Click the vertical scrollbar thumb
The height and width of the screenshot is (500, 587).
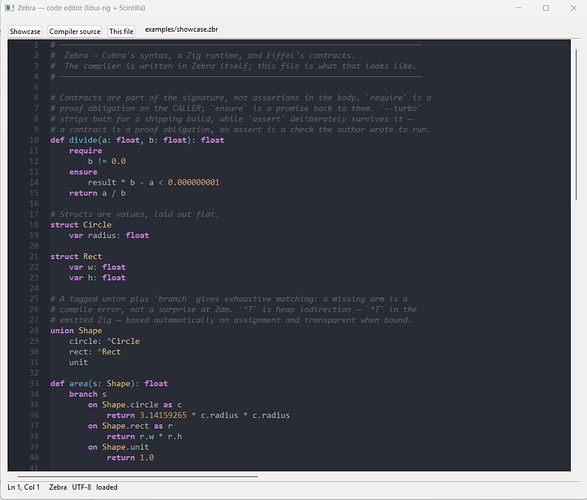pos(576,125)
